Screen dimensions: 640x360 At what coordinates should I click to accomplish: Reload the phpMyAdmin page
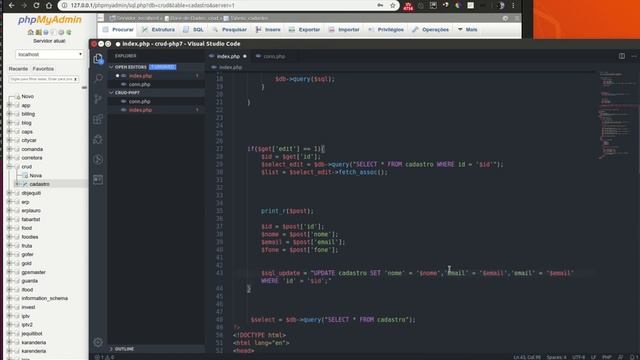point(36,5)
